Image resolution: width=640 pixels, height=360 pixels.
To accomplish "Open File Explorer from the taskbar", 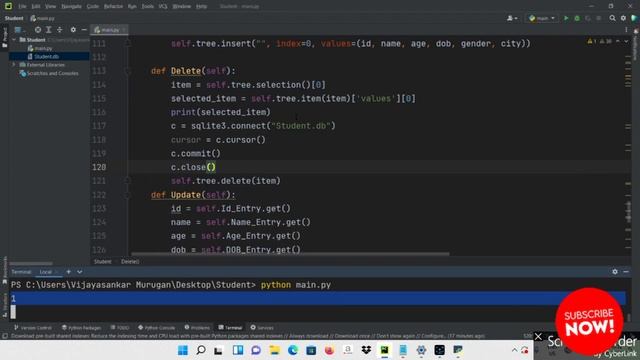I will click(x=274, y=350).
